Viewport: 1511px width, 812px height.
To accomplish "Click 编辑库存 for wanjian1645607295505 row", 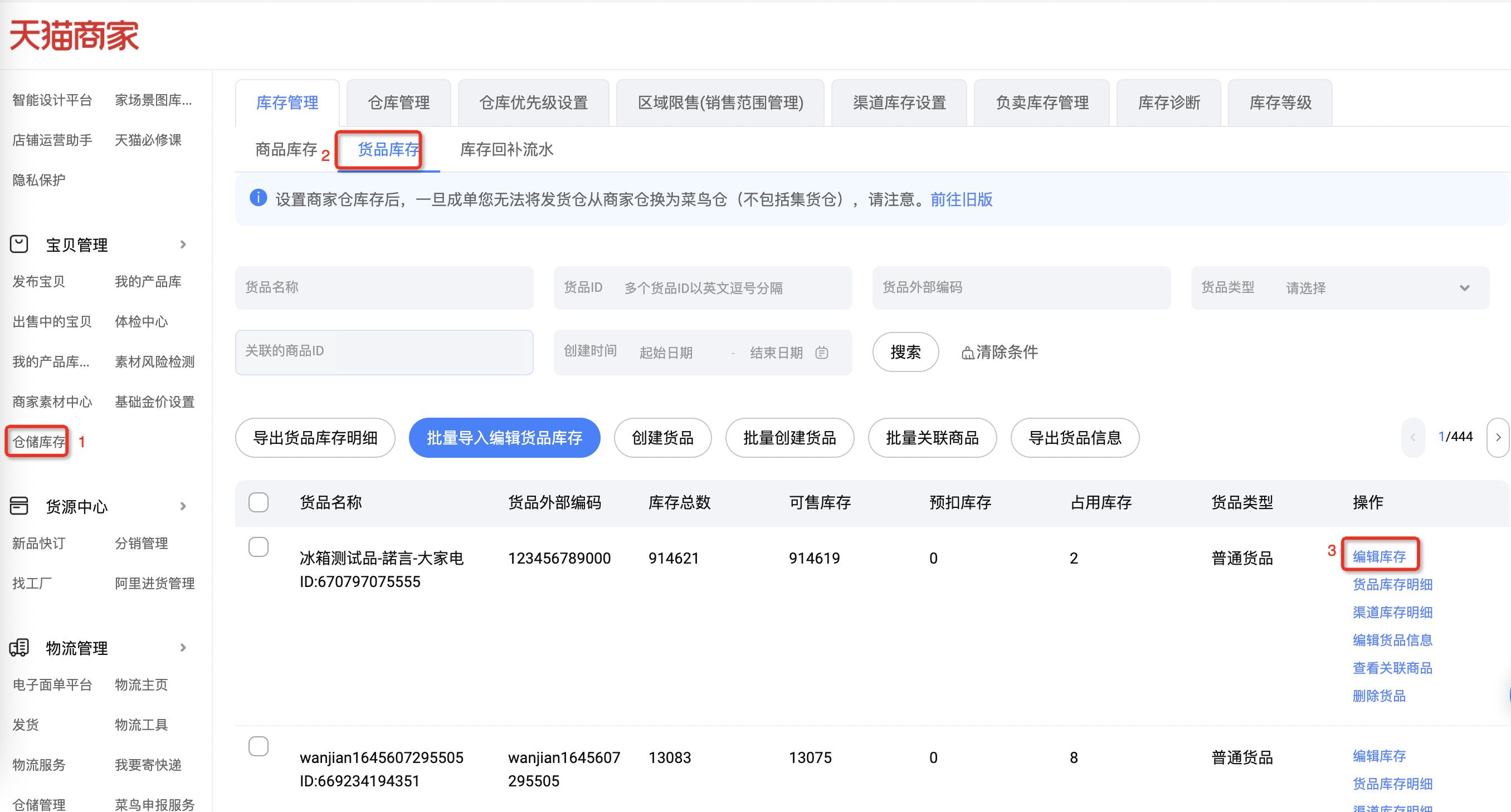I will point(1379,756).
